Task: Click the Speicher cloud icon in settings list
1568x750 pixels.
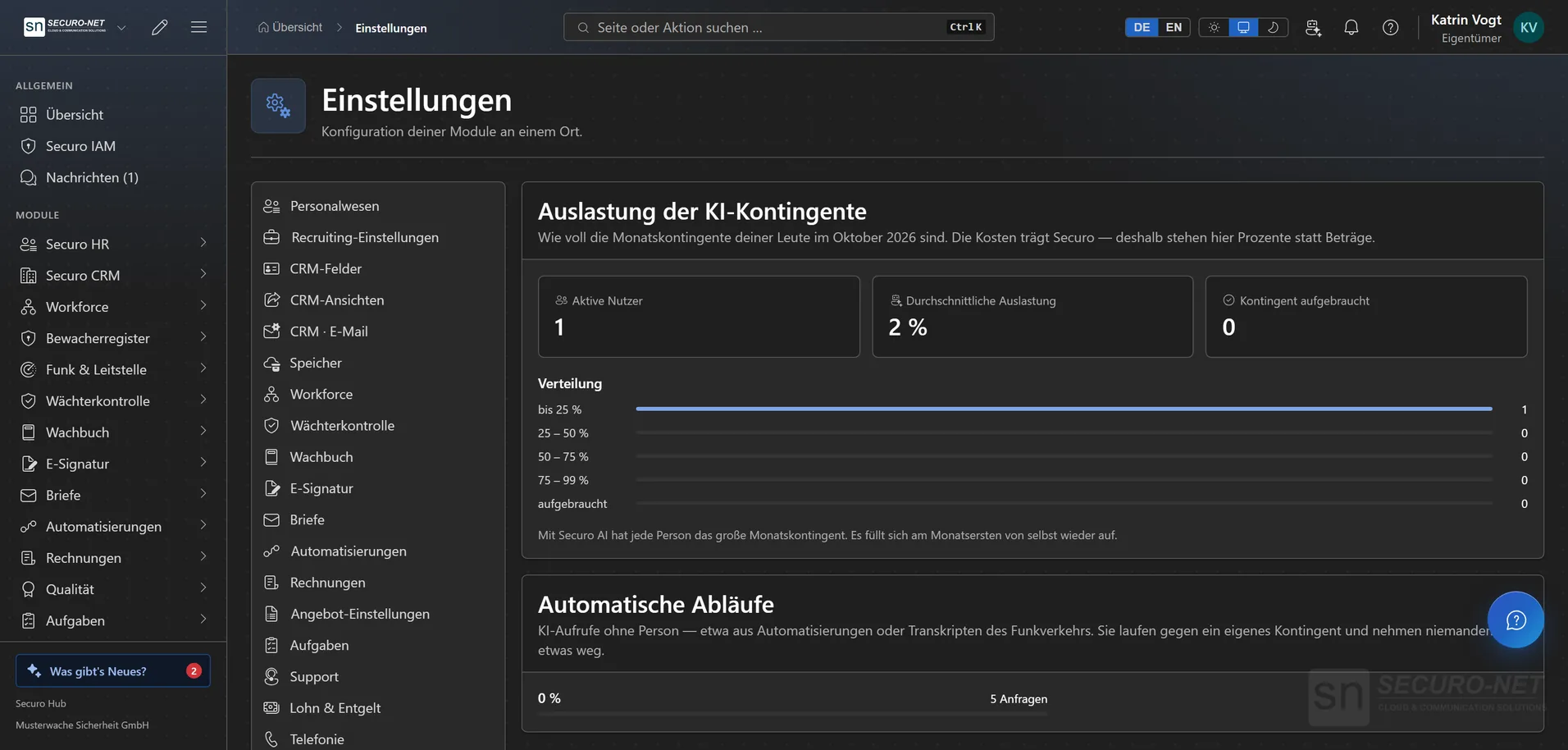Action: (271, 363)
